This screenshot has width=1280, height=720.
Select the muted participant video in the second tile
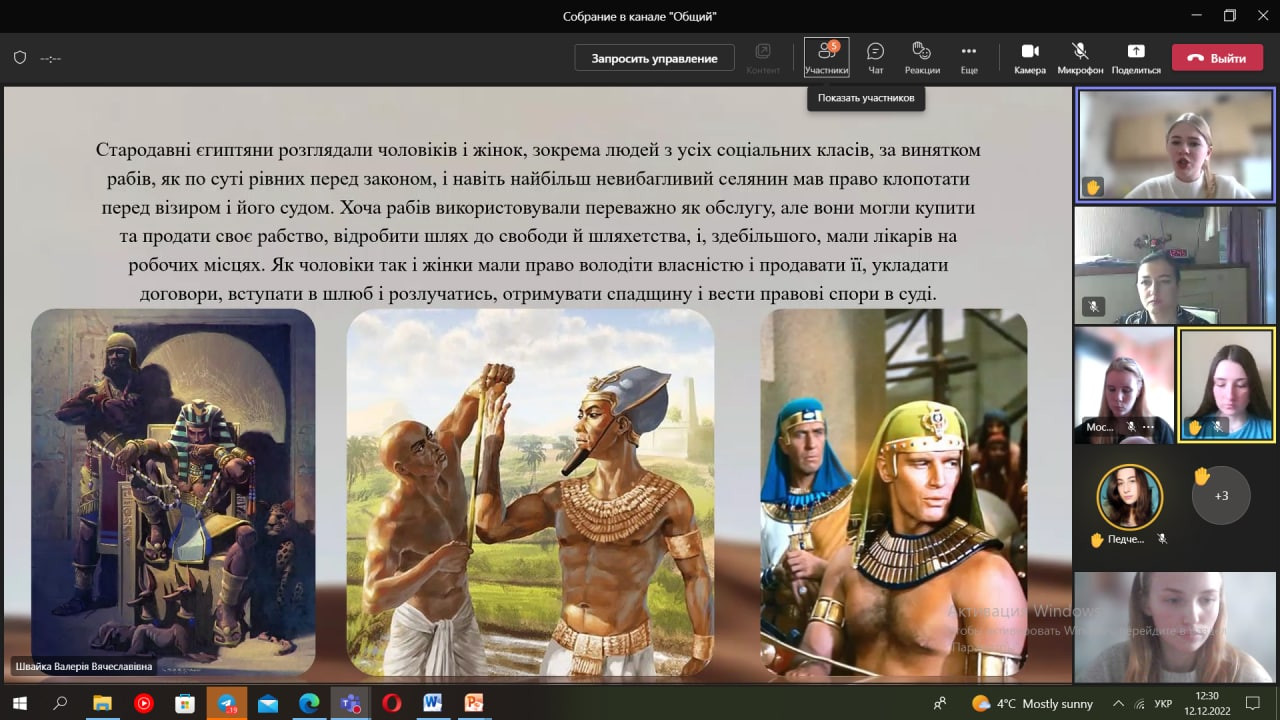pyautogui.click(x=1175, y=265)
